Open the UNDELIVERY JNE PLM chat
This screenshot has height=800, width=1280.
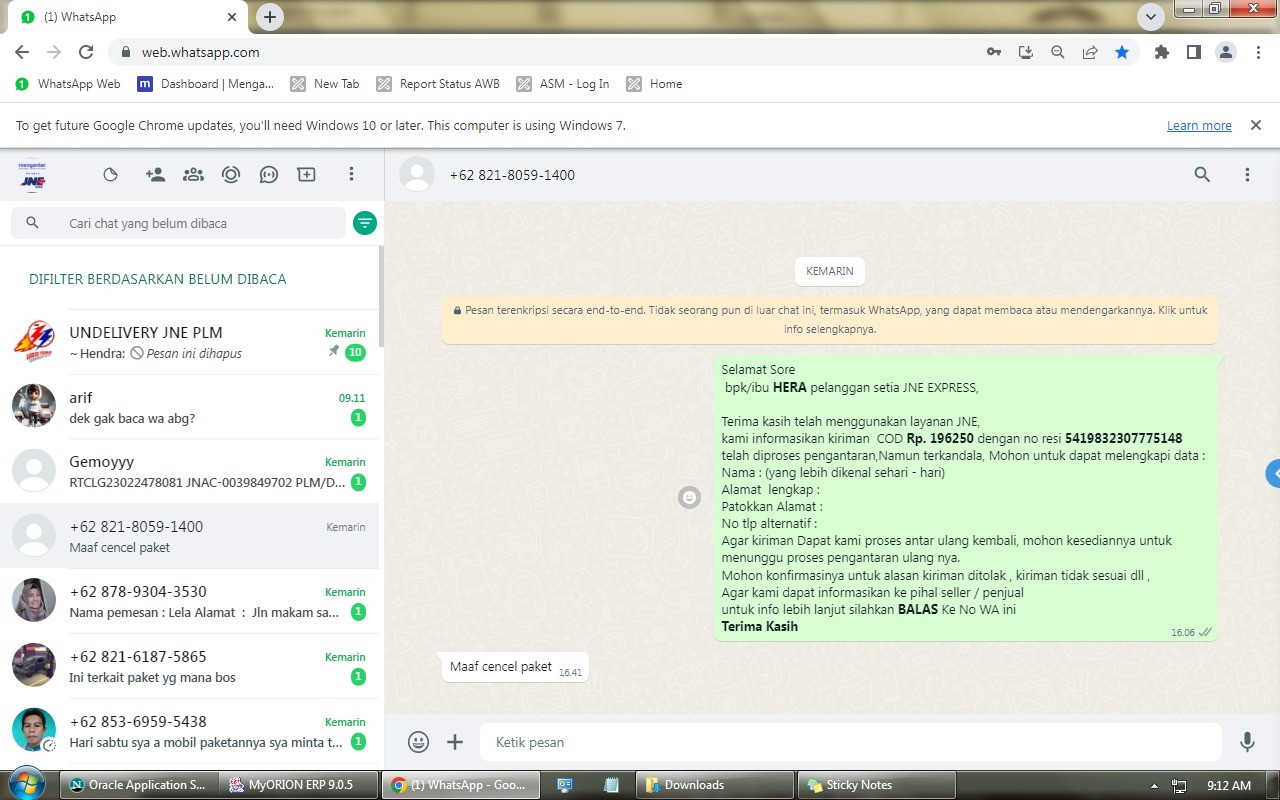(x=190, y=342)
